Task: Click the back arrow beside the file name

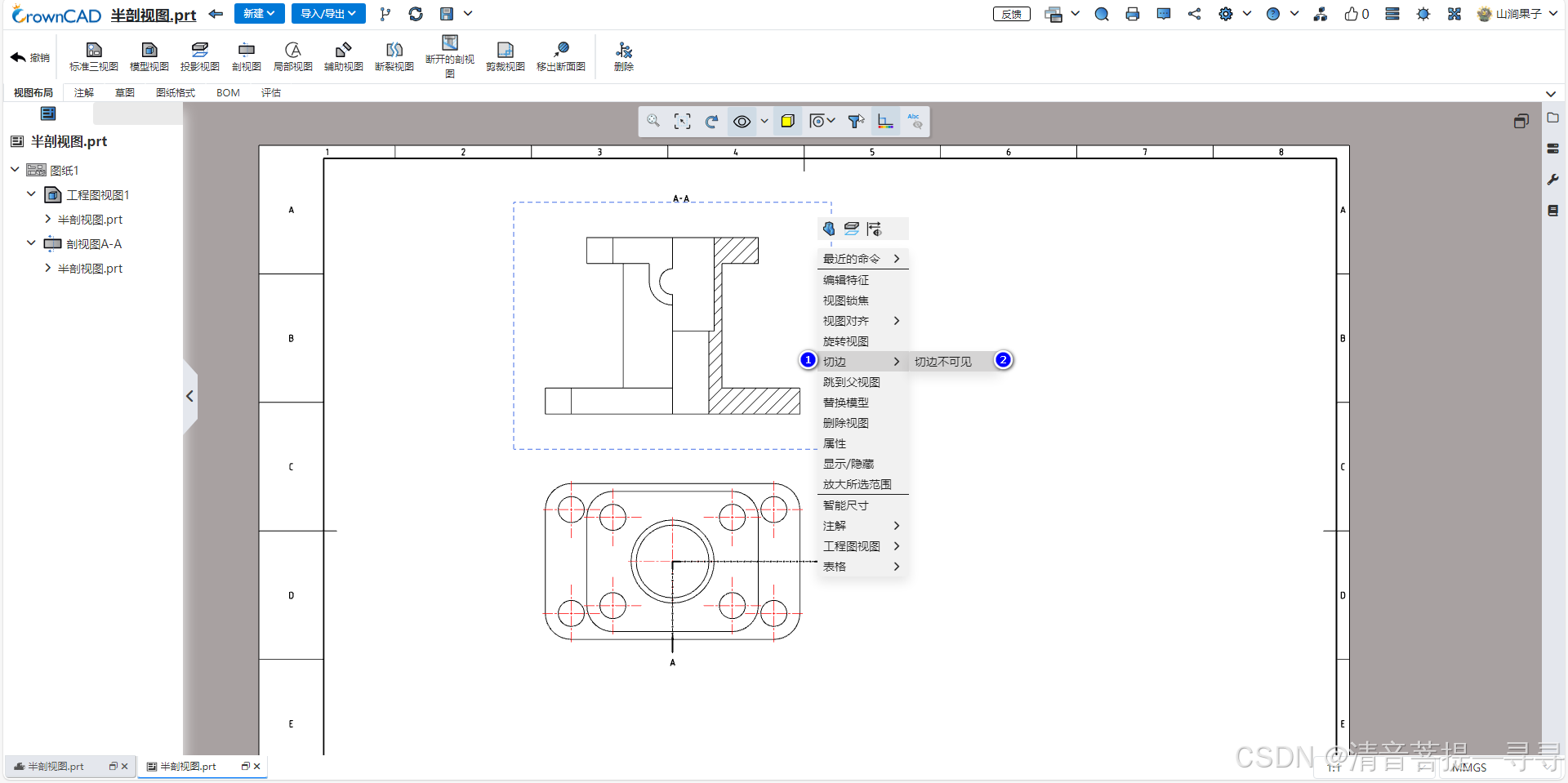Action: click(216, 14)
